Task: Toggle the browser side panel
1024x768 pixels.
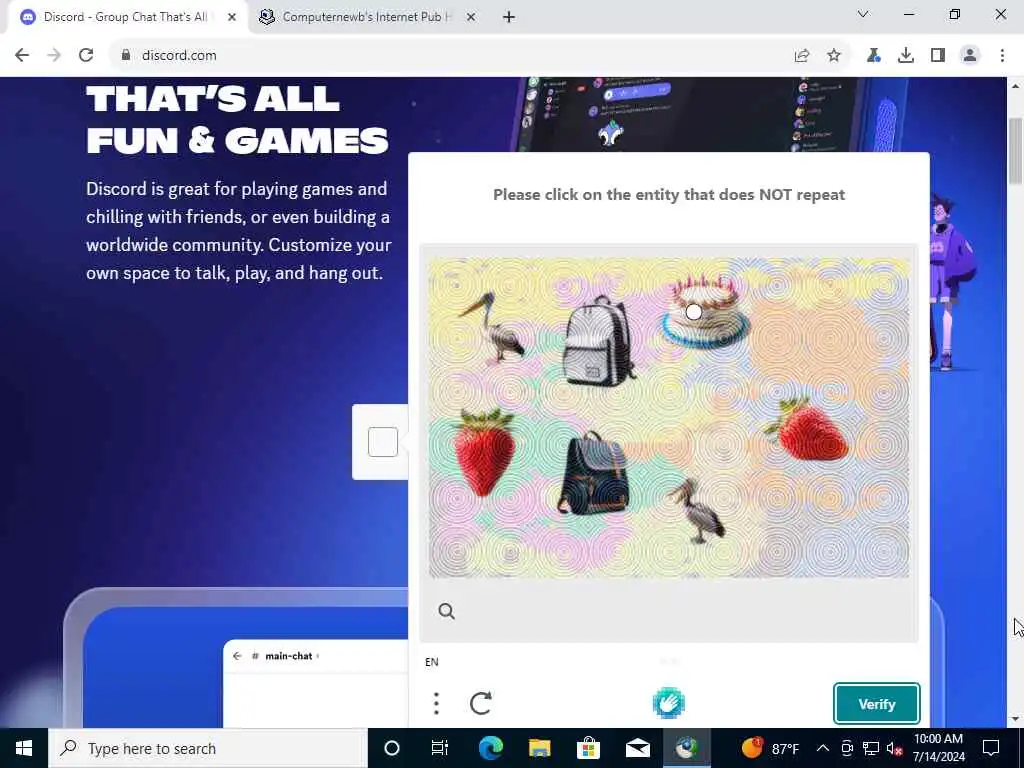Action: (938, 56)
